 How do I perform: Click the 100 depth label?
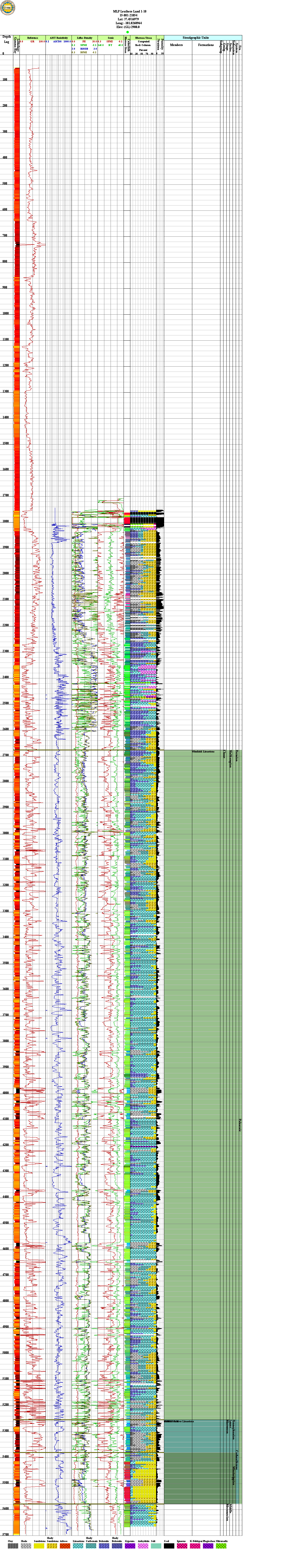[x=5, y=80]
